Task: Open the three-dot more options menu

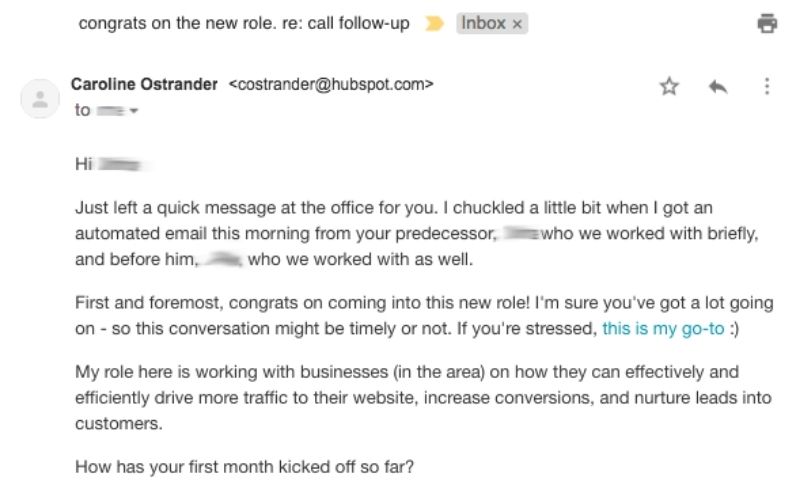Action: (767, 87)
